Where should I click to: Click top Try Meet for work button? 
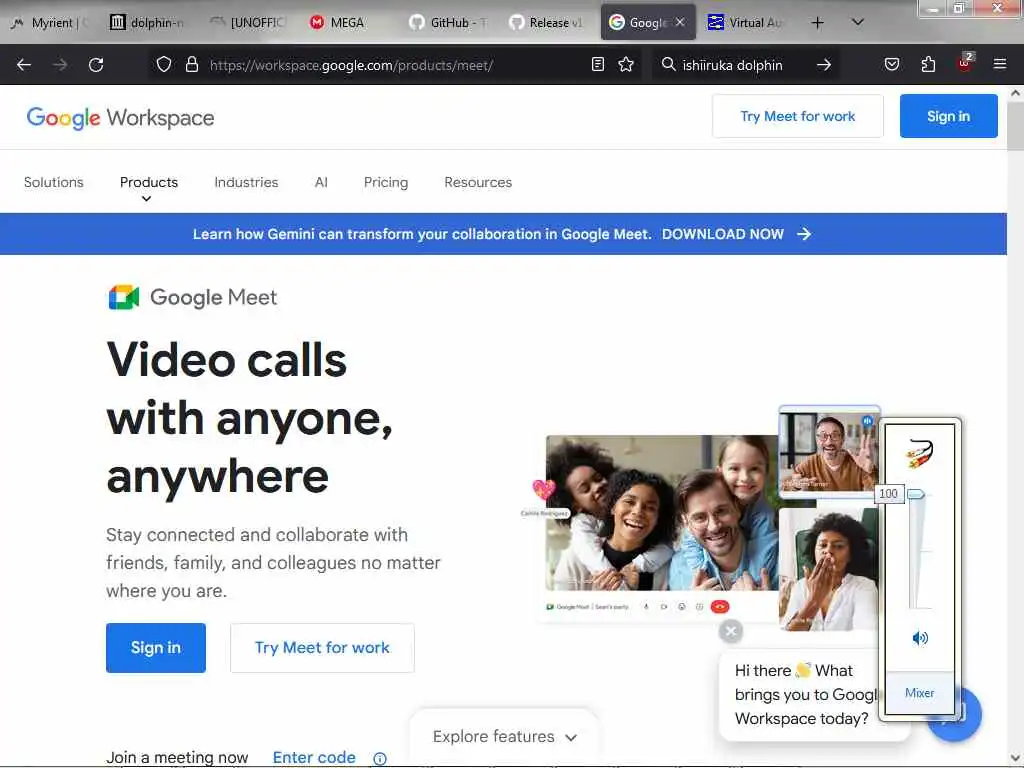pyautogui.click(x=797, y=116)
